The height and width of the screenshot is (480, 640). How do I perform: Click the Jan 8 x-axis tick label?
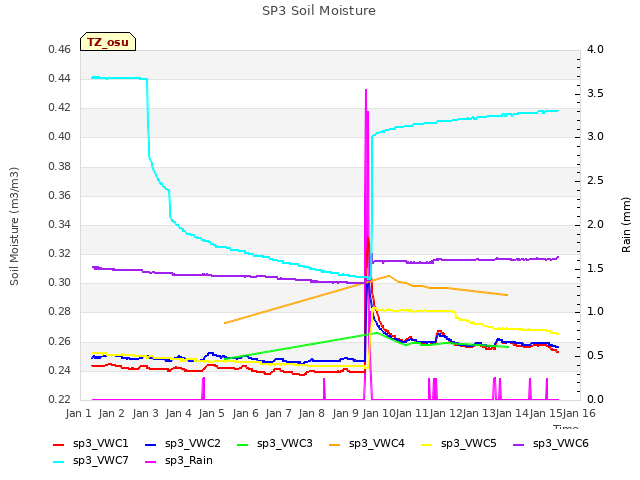click(312, 413)
